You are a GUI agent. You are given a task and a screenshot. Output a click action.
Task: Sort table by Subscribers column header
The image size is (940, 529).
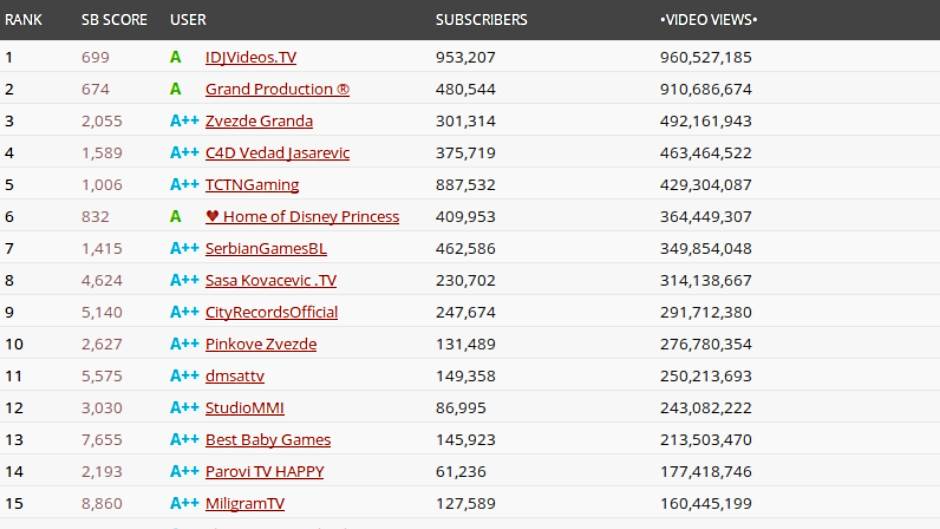click(481, 20)
